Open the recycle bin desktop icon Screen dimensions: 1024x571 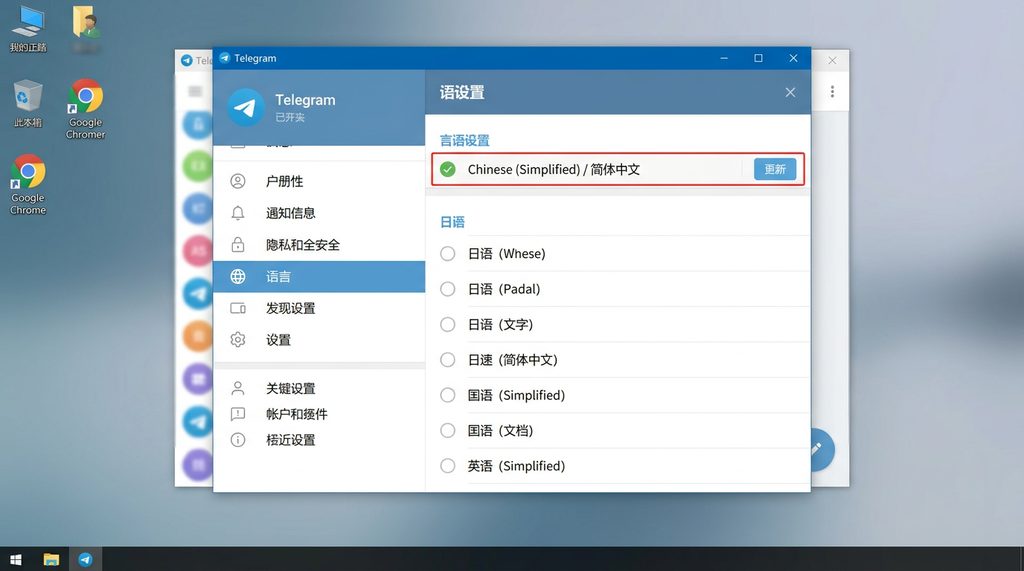coord(28,103)
